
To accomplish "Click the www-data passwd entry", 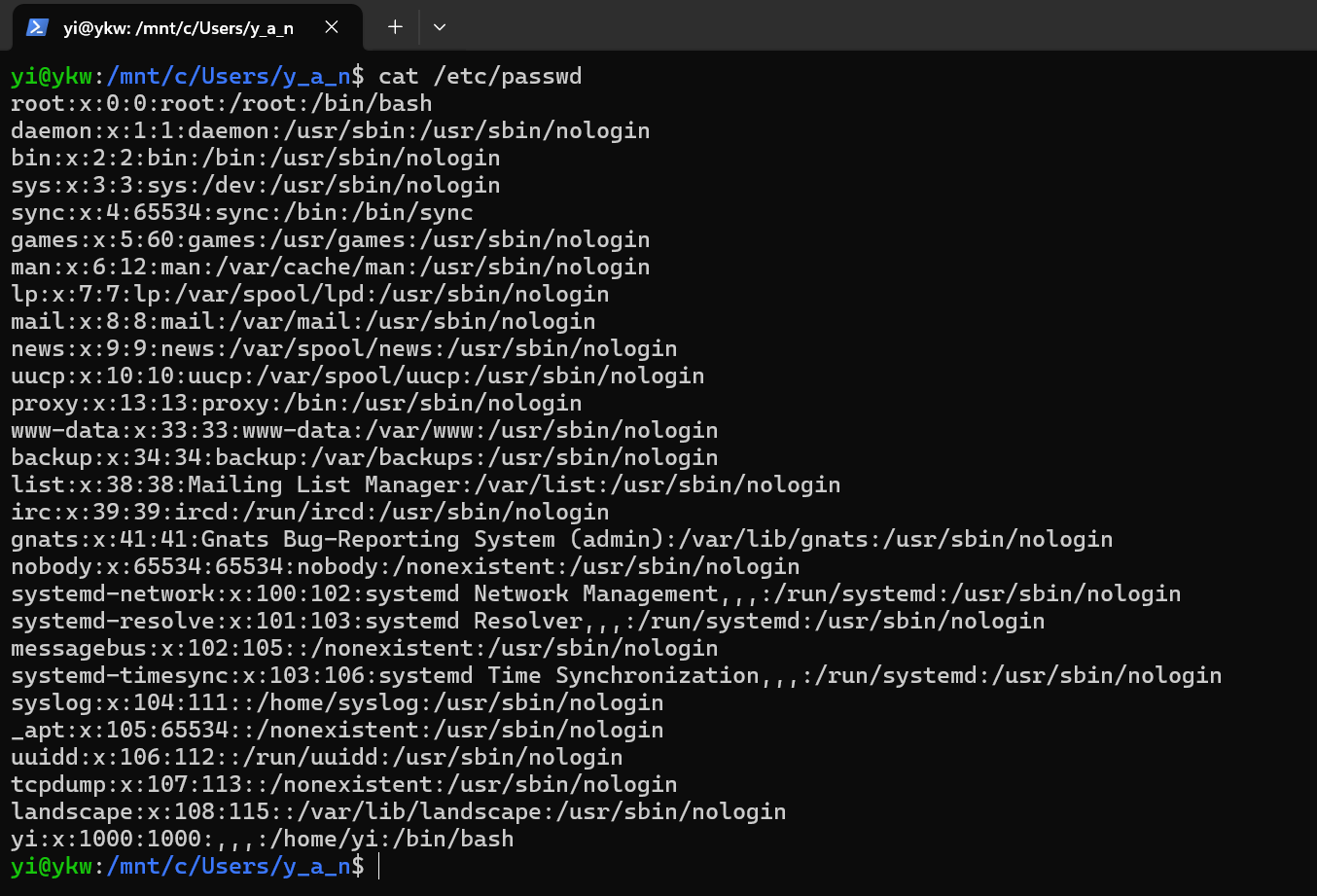I will [x=365, y=430].
